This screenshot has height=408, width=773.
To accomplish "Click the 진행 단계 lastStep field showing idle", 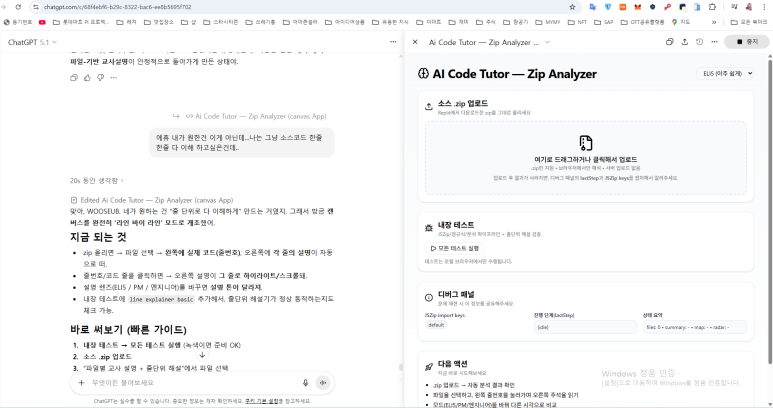I will click(586, 327).
